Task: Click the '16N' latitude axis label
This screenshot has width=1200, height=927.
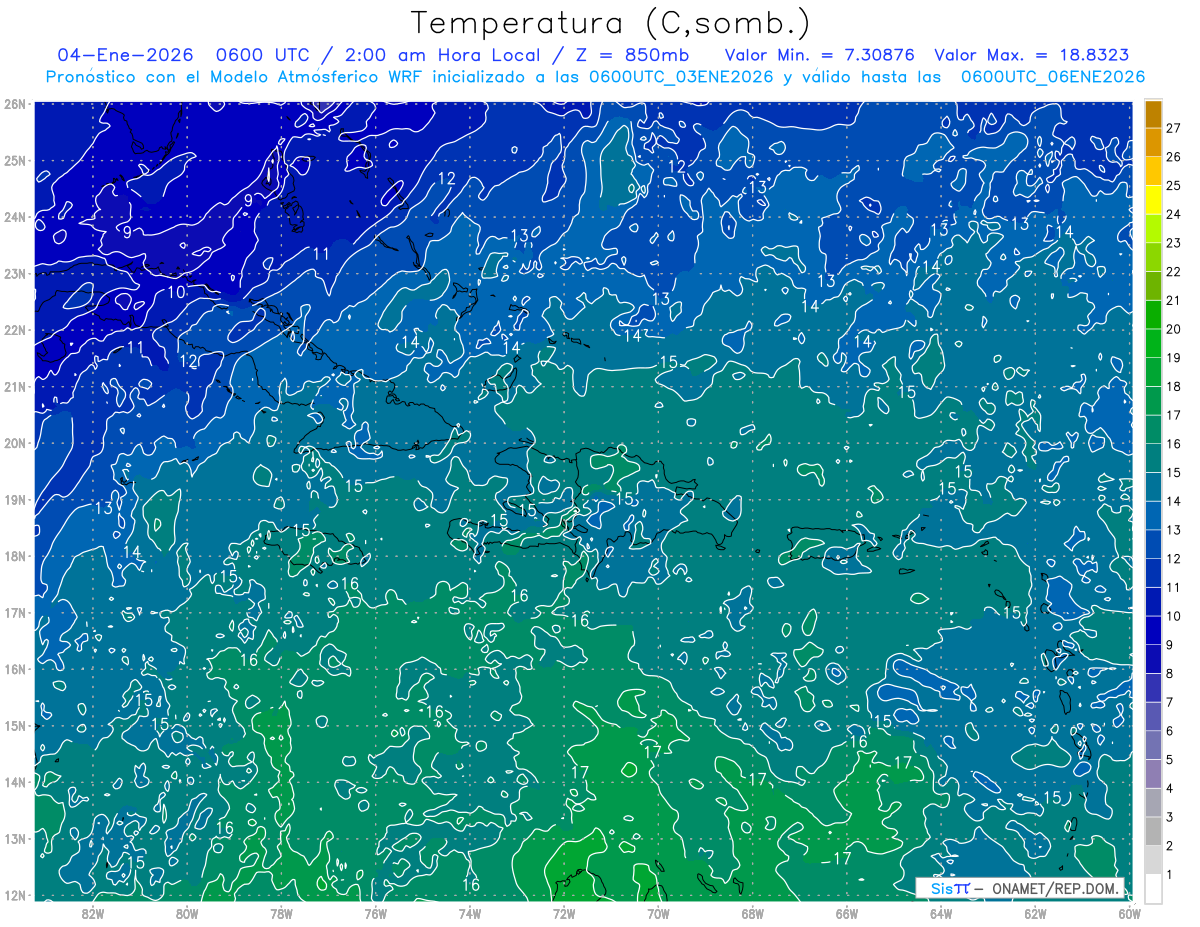Action: pyautogui.click(x=14, y=669)
